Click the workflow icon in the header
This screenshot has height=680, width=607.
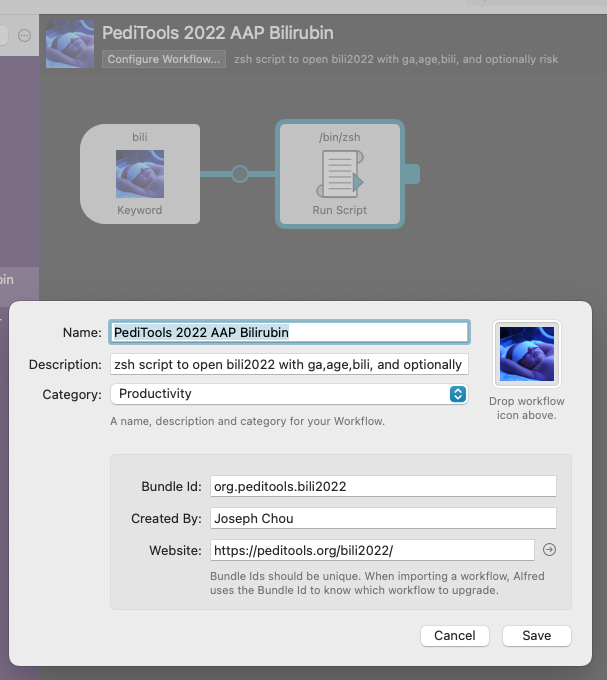tap(70, 43)
